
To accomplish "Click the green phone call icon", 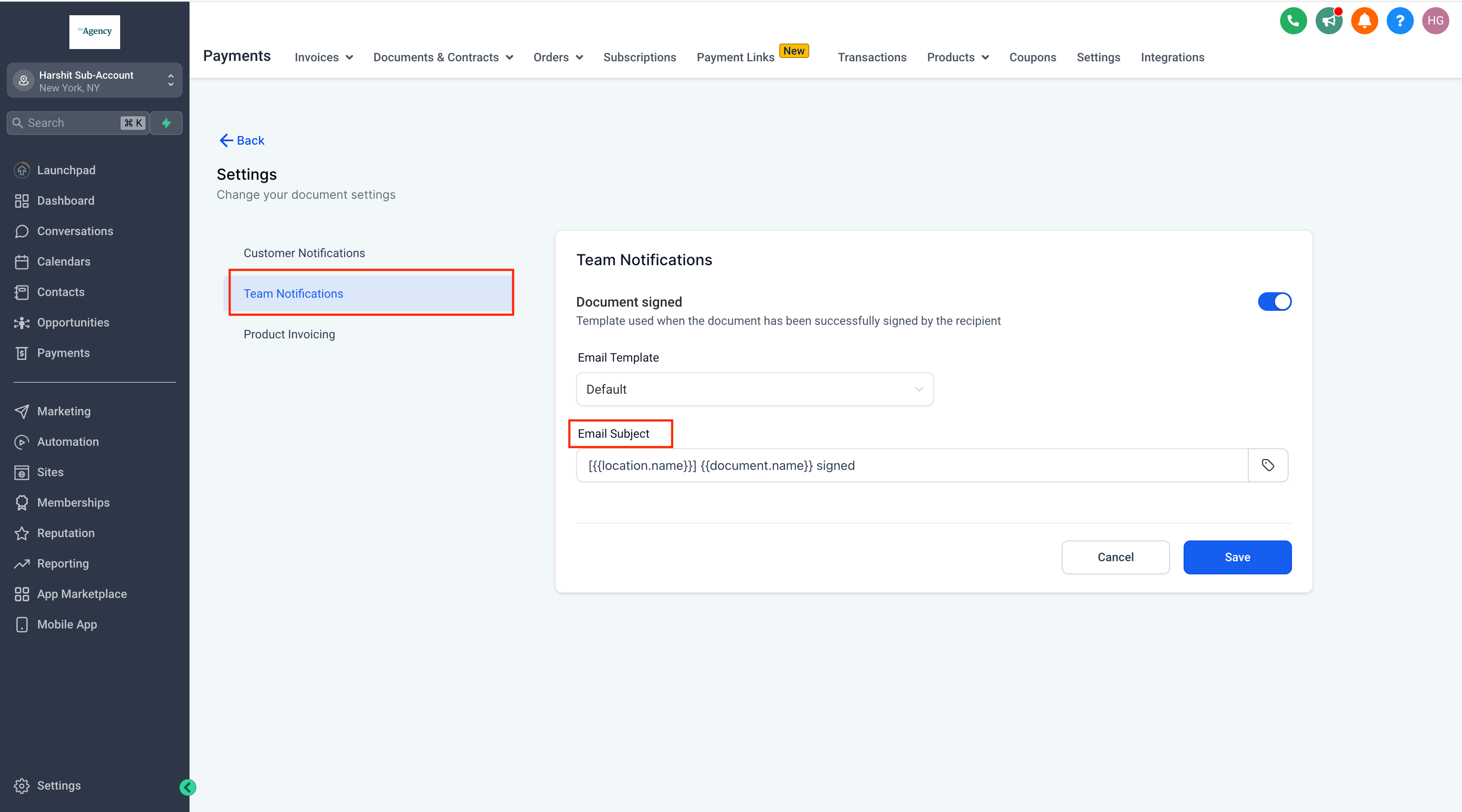I will (x=1293, y=21).
